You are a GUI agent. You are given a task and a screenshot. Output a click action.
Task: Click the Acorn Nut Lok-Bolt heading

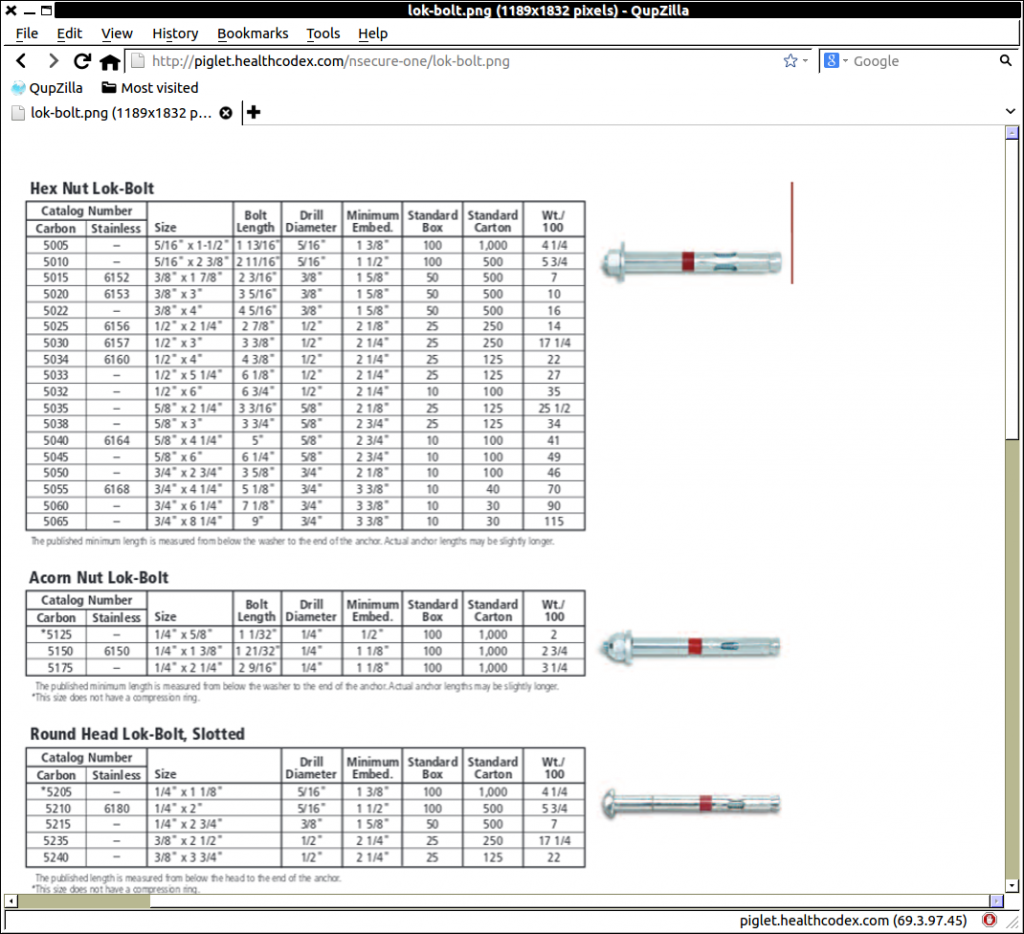[99, 577]
